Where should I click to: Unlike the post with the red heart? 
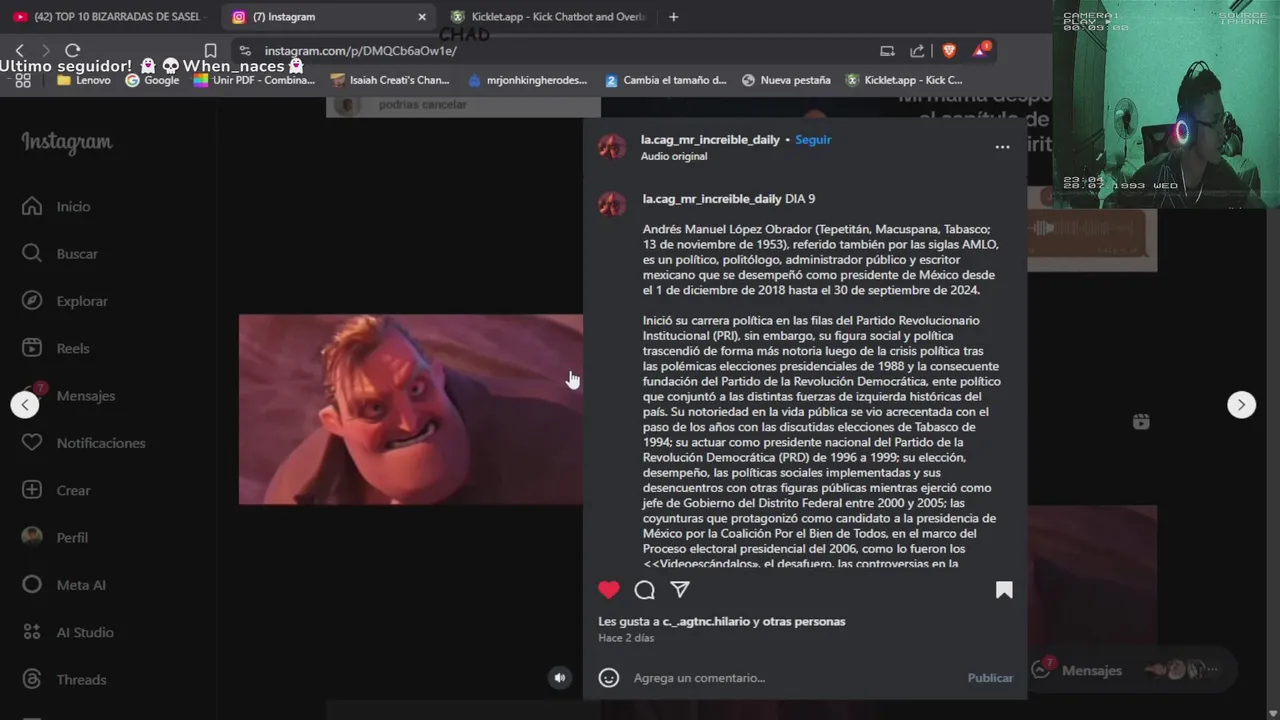(x=609, y=590)
